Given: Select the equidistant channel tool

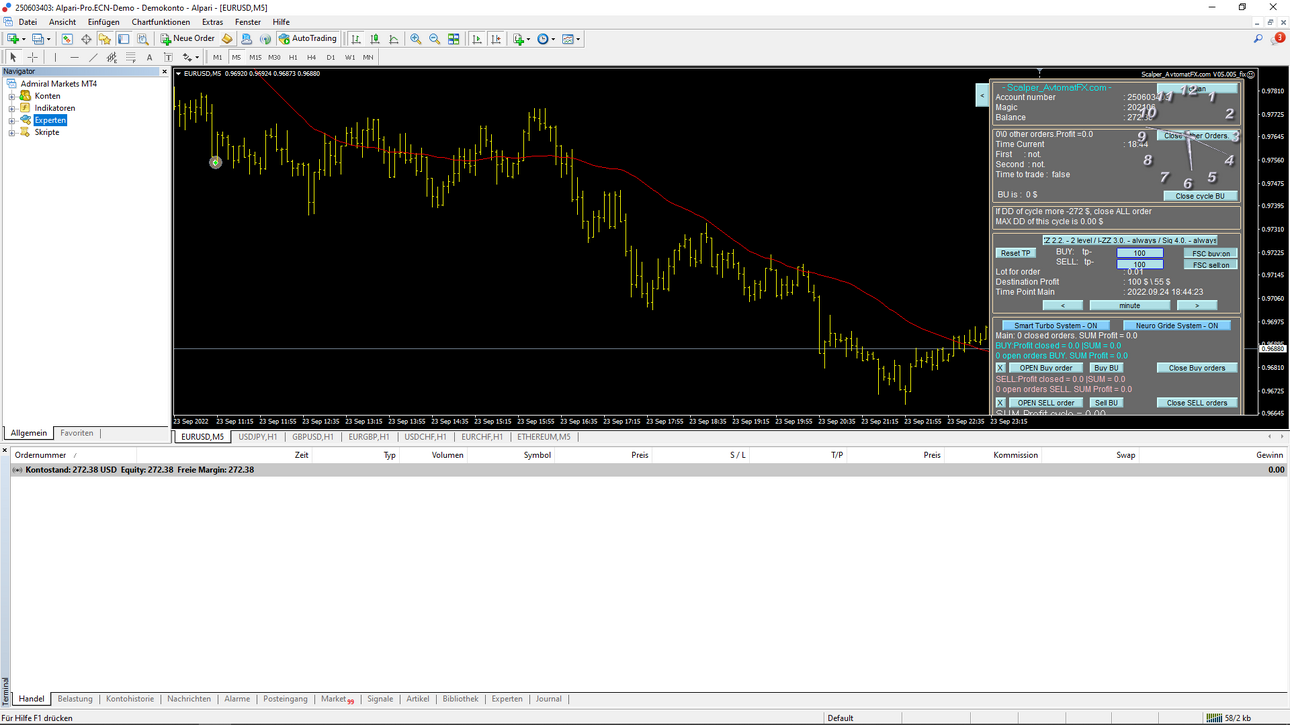Looking at the screenshot, I should [x=112, y=57].
